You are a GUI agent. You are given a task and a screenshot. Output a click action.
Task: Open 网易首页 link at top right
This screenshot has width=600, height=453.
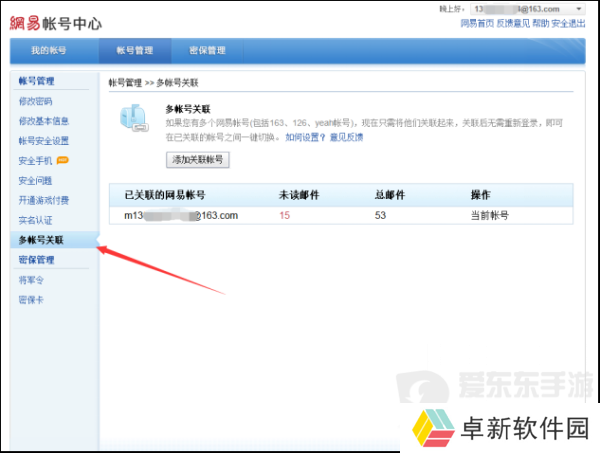(x=477, y=23)
